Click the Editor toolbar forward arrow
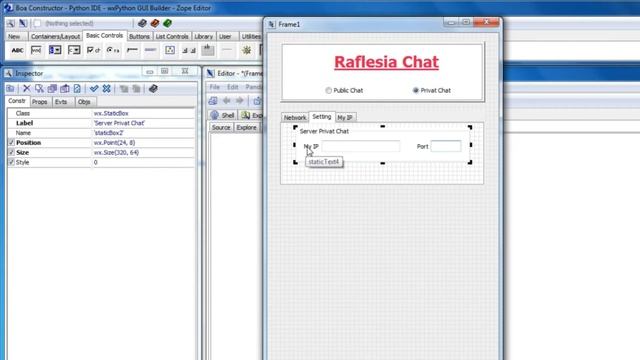 click(240, 101)
